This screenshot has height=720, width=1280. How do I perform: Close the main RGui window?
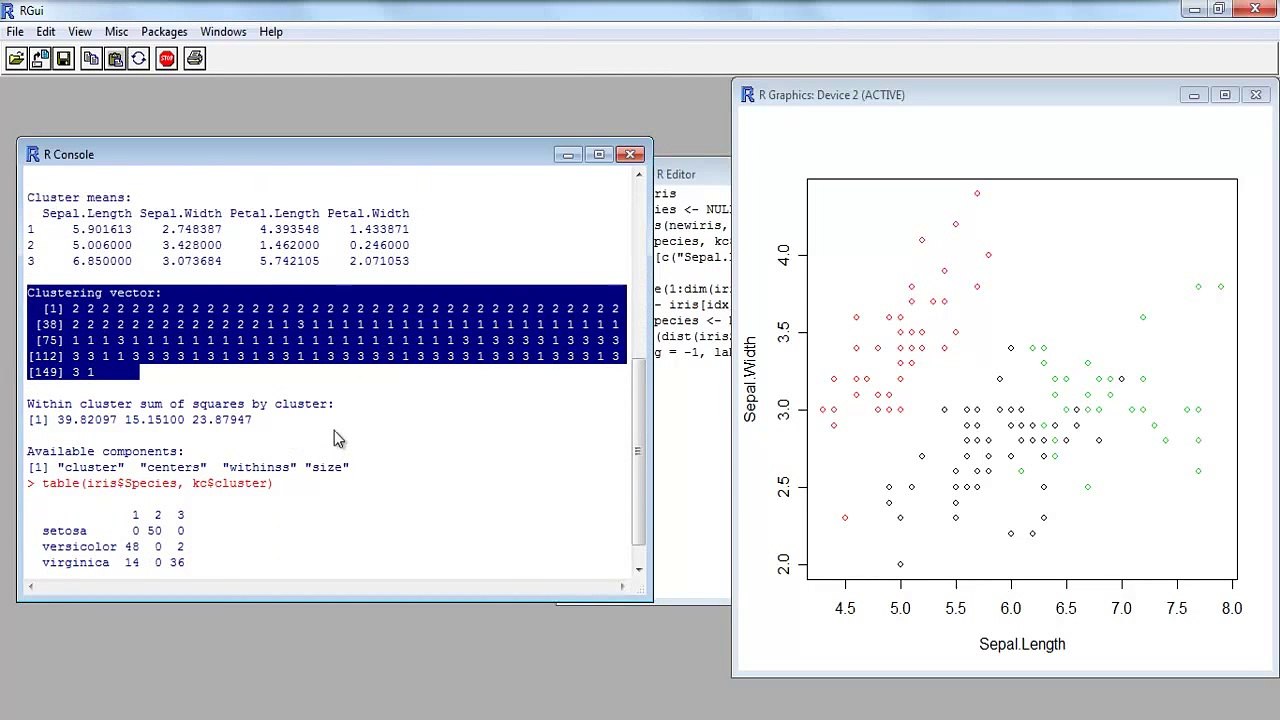pyautogui.click(x=1256, y=9)
